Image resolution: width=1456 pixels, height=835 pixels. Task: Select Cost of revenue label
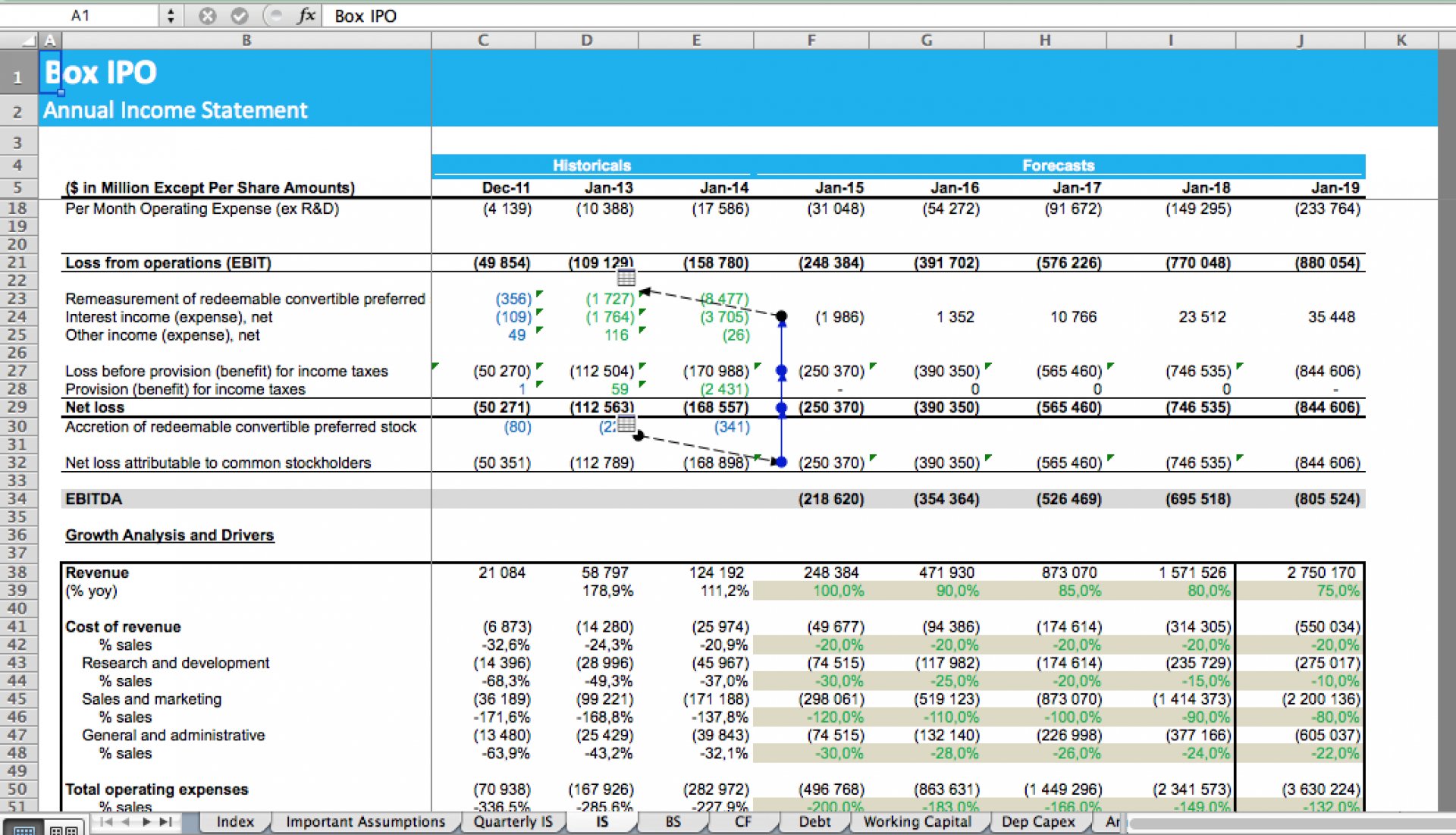(x=123, y=626)
